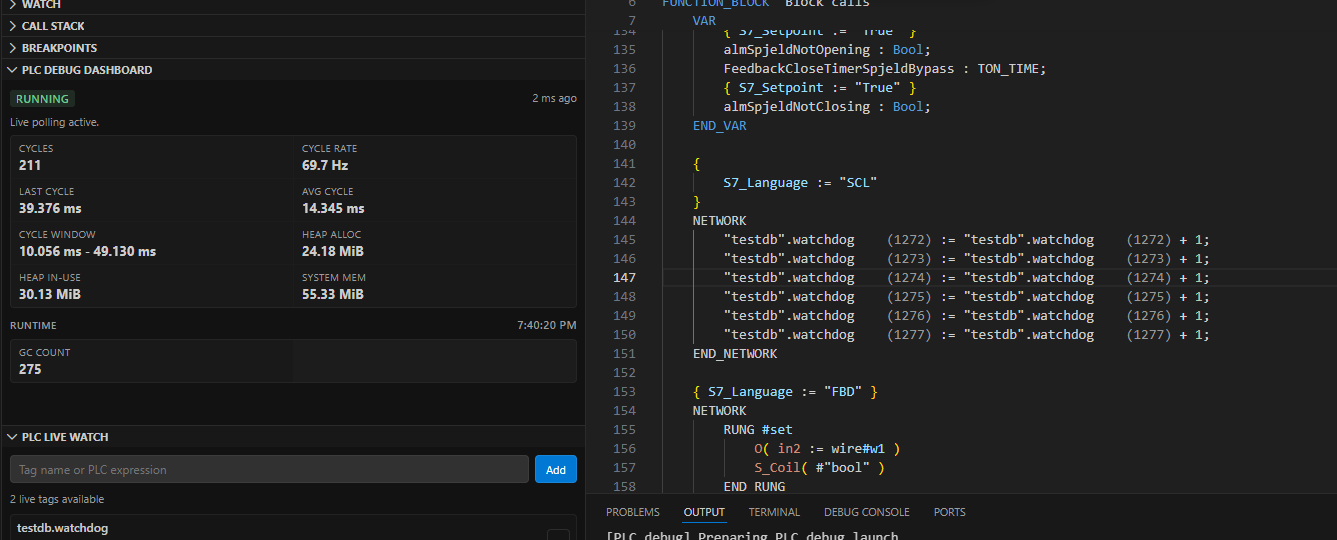
Task: Click the heap in-use value 30.13 MiB
Action: click(x=50, y=294)
